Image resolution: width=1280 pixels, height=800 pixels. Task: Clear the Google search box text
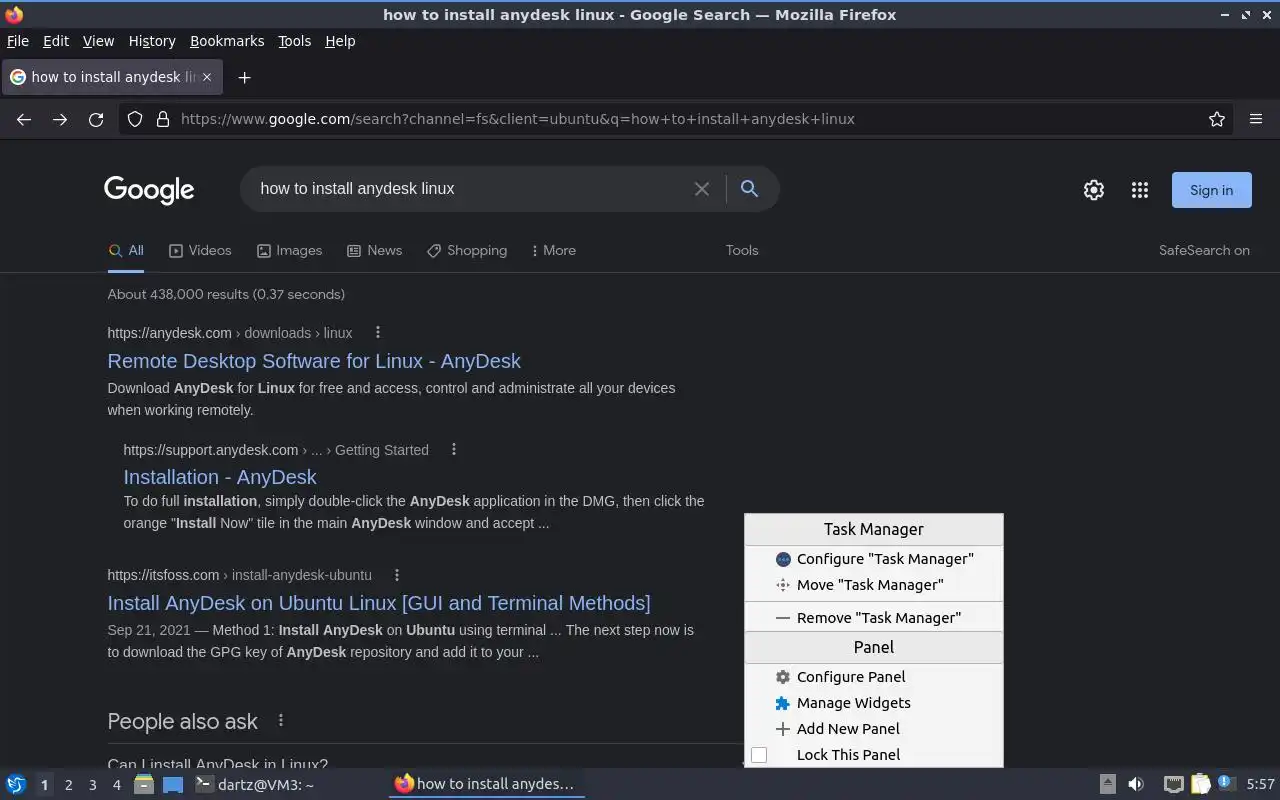(x=702, y=189)
